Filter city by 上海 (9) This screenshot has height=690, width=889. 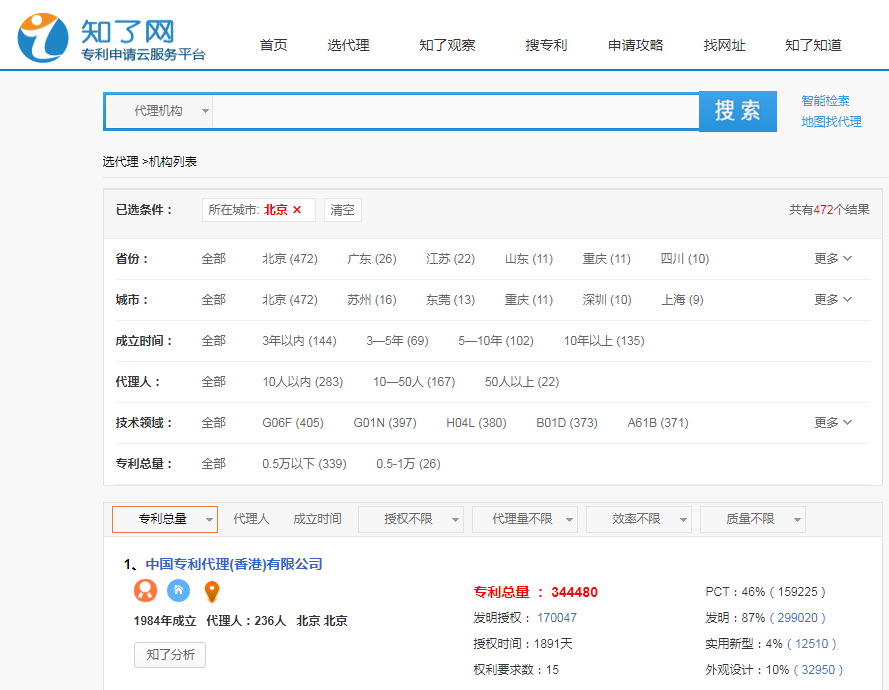pos(682,299)
